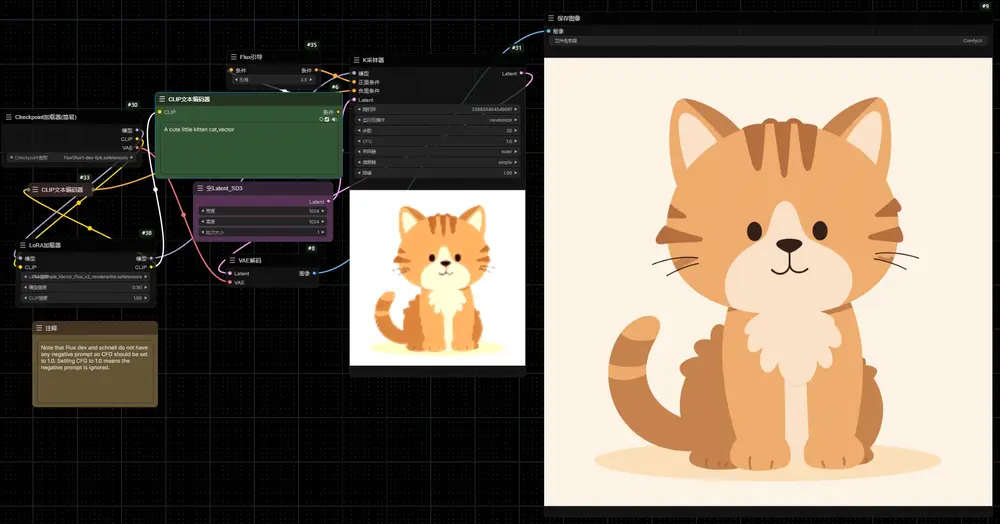Viewport: 1000px width, 524px height.
Task: Click the VAE output port on Checkpoint加载器
Action: click(137, 148)
